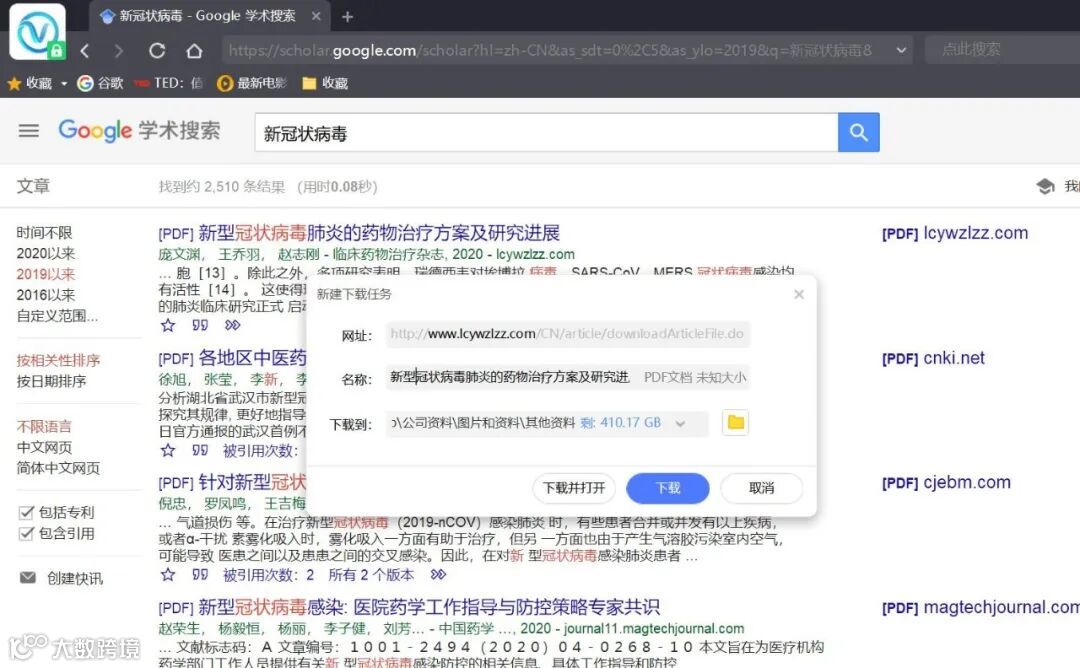Filter results to 2020以来
The width and height of the screenshot is (1080, 668).
[x=45, y=253]
